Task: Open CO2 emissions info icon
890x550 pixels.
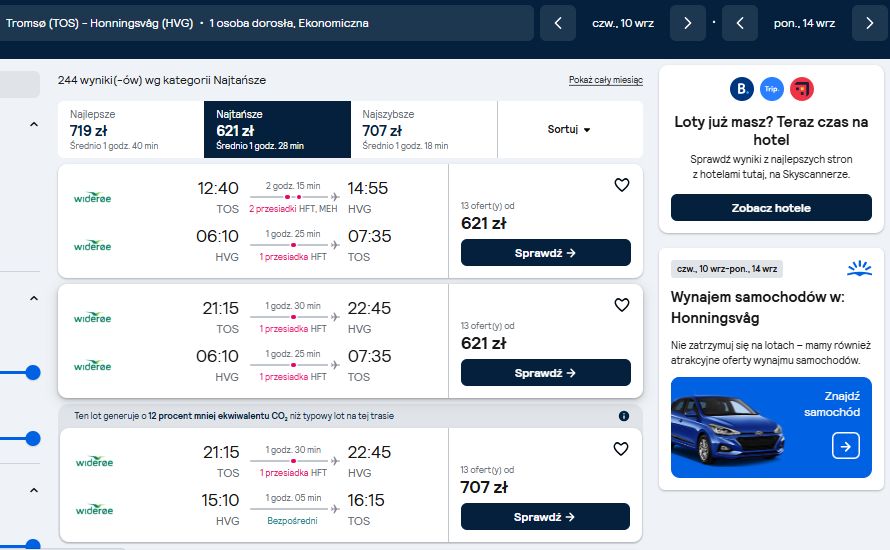Action: tap(624, 416)
